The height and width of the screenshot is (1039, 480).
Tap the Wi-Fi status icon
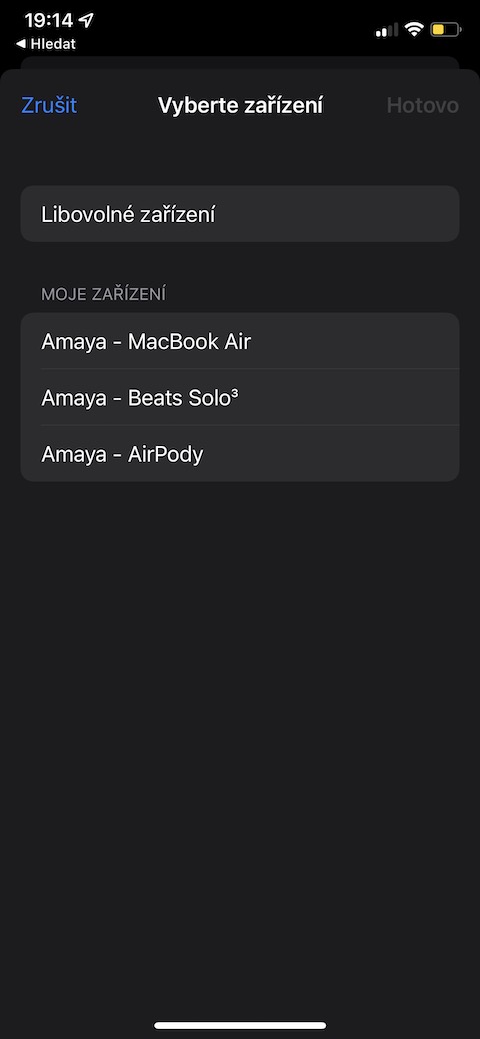coord(414,29)
